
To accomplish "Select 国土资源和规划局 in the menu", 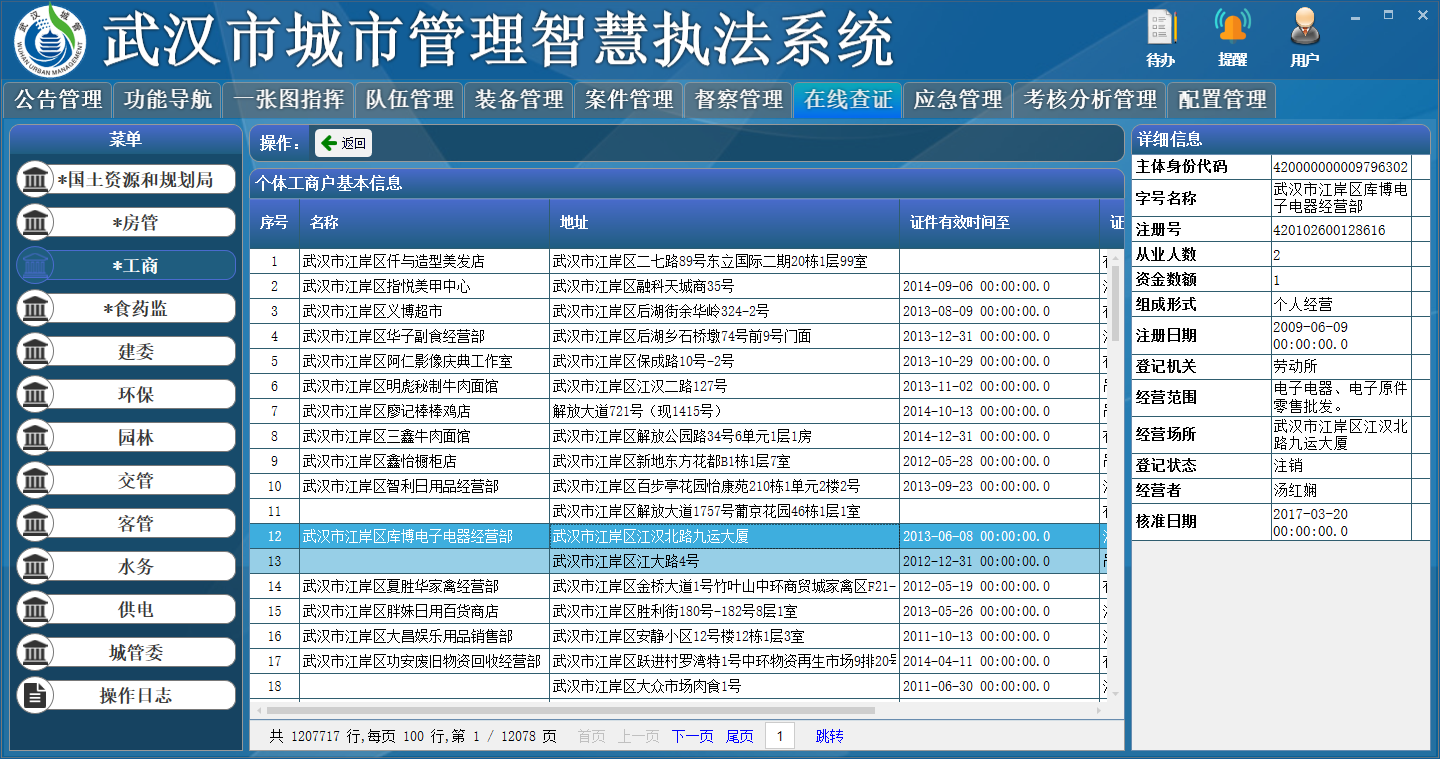I will point(127,180).
